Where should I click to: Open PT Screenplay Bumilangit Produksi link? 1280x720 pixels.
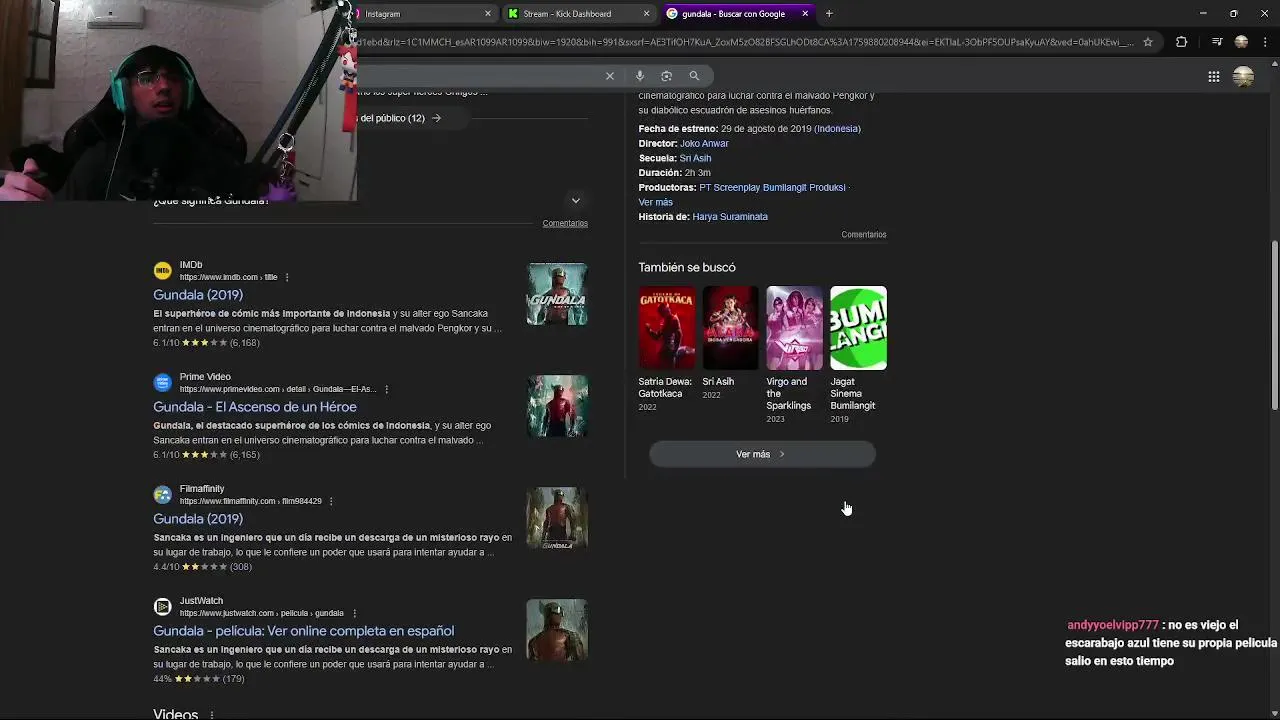(772, 187)
